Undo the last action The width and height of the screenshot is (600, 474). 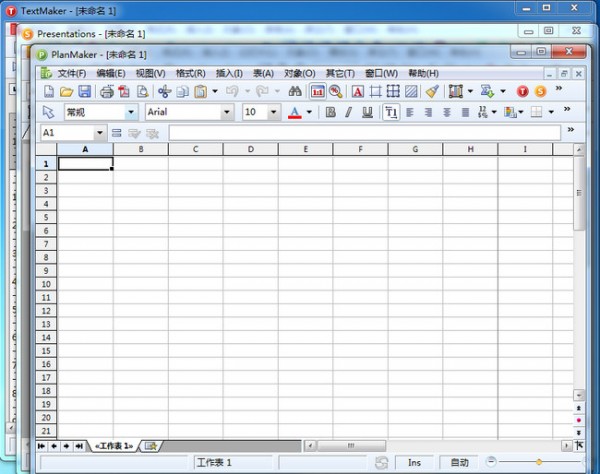pyautogui.click(x=232, y=91)
